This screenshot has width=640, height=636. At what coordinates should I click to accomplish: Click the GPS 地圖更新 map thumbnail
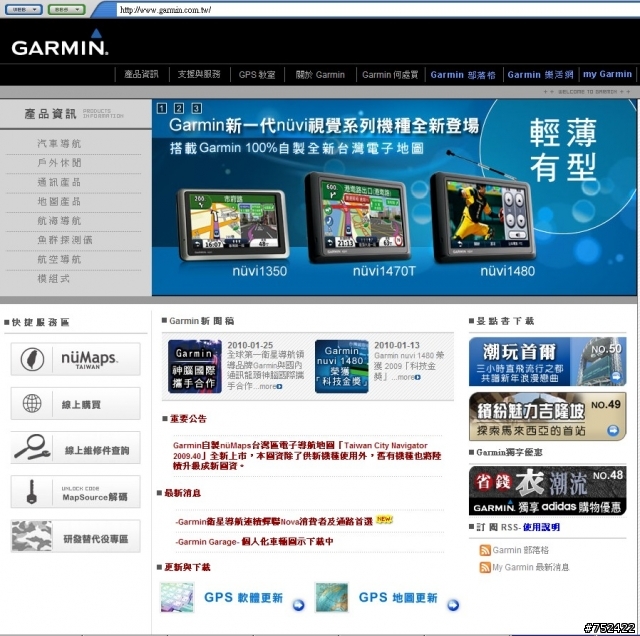(332, 598)
